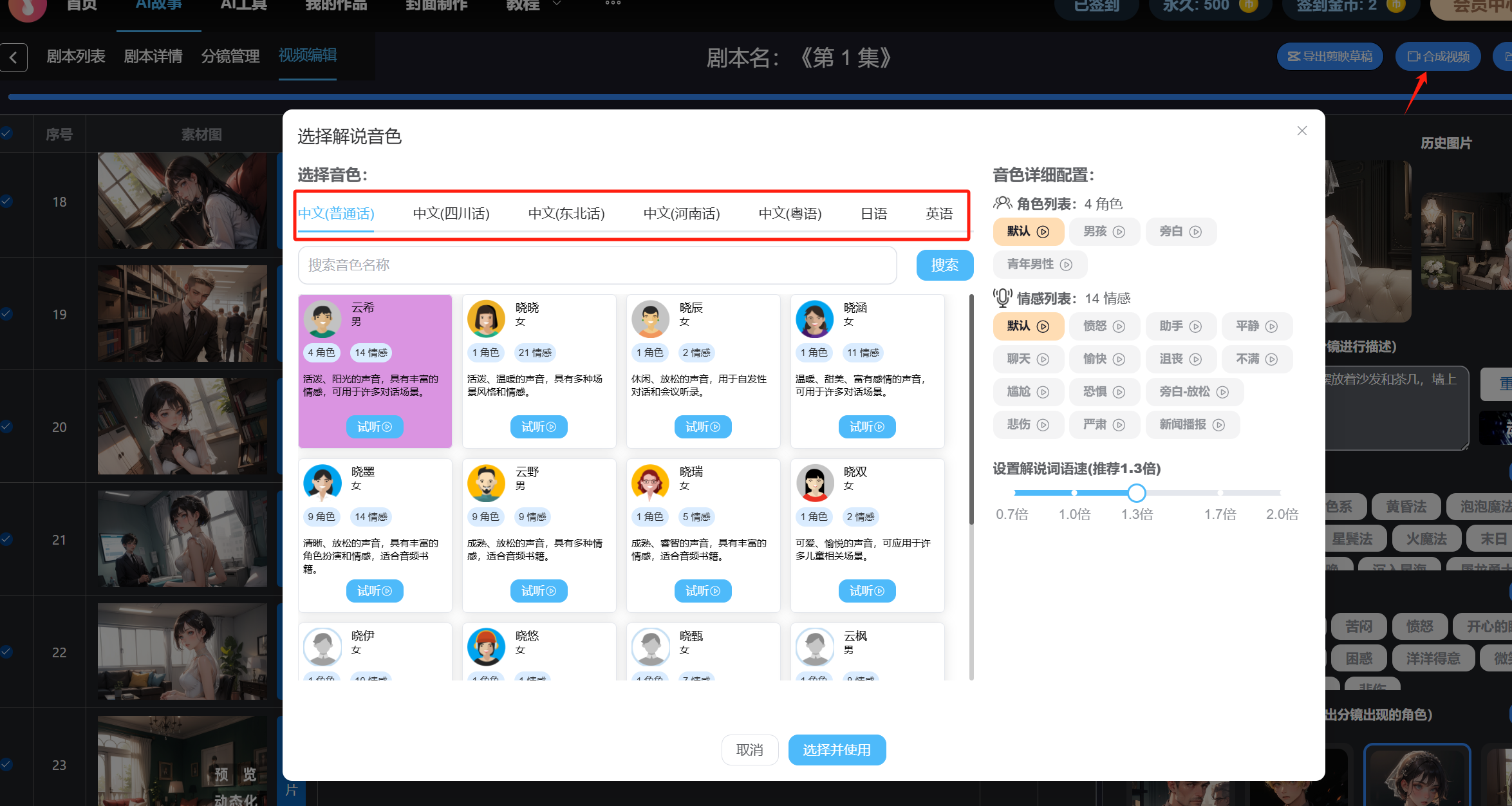Viewport: 1512px width, 806px height.
Task: Toggle the selection checkbox on row 21
Action: (x=7, y=539)
